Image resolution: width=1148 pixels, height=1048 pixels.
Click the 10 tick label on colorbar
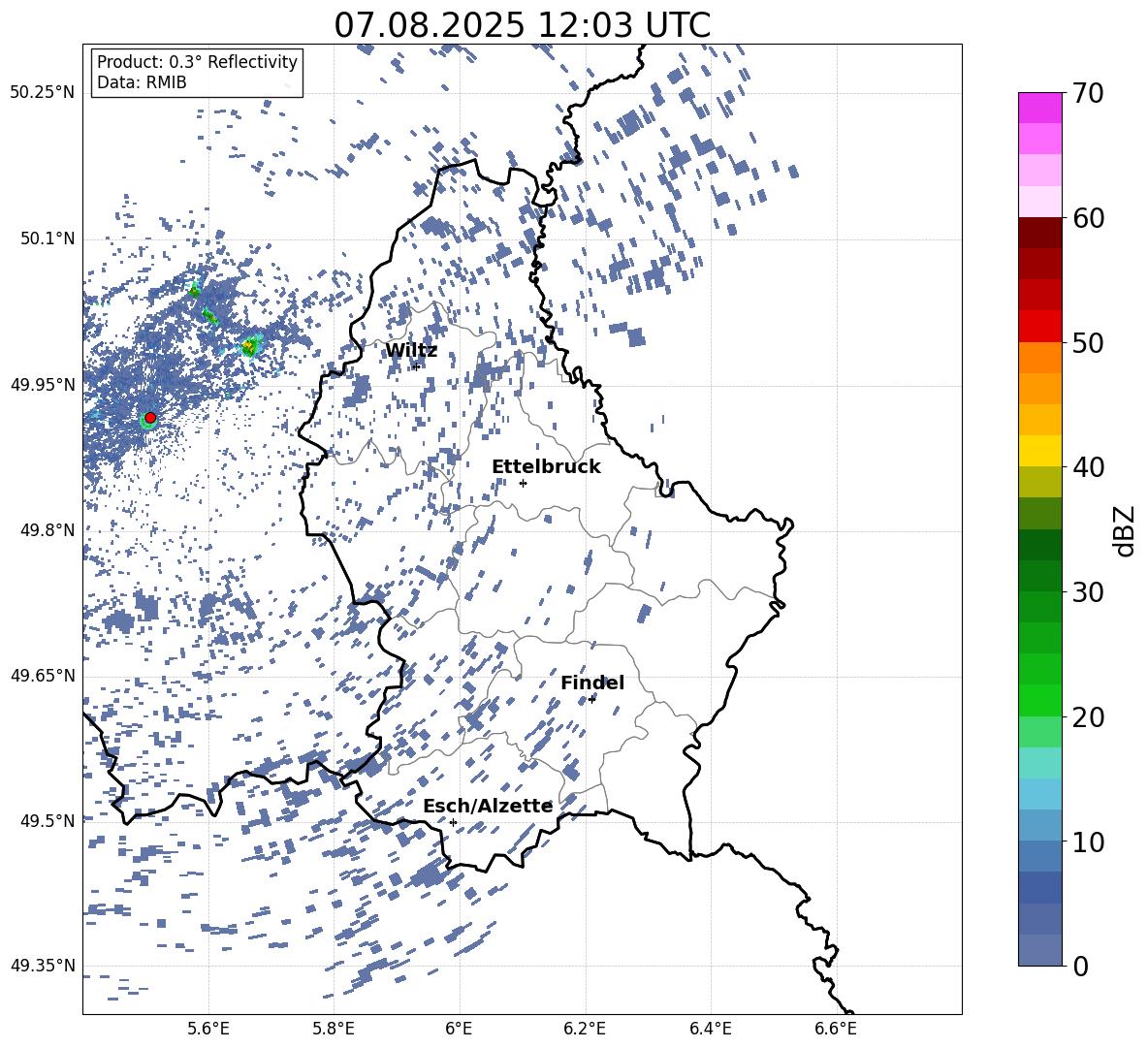(1089, 842)
